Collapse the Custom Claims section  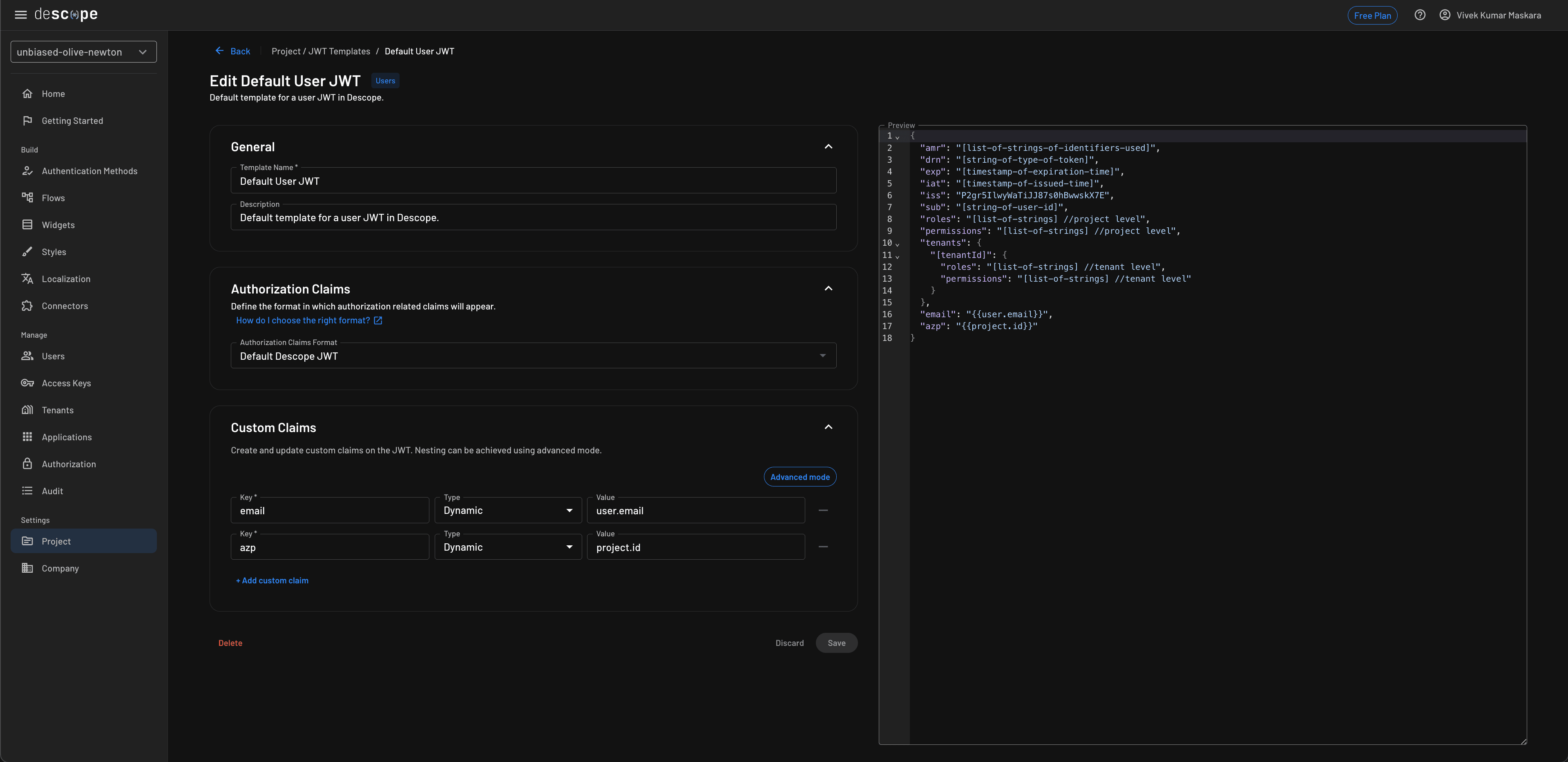coord(828,427)
